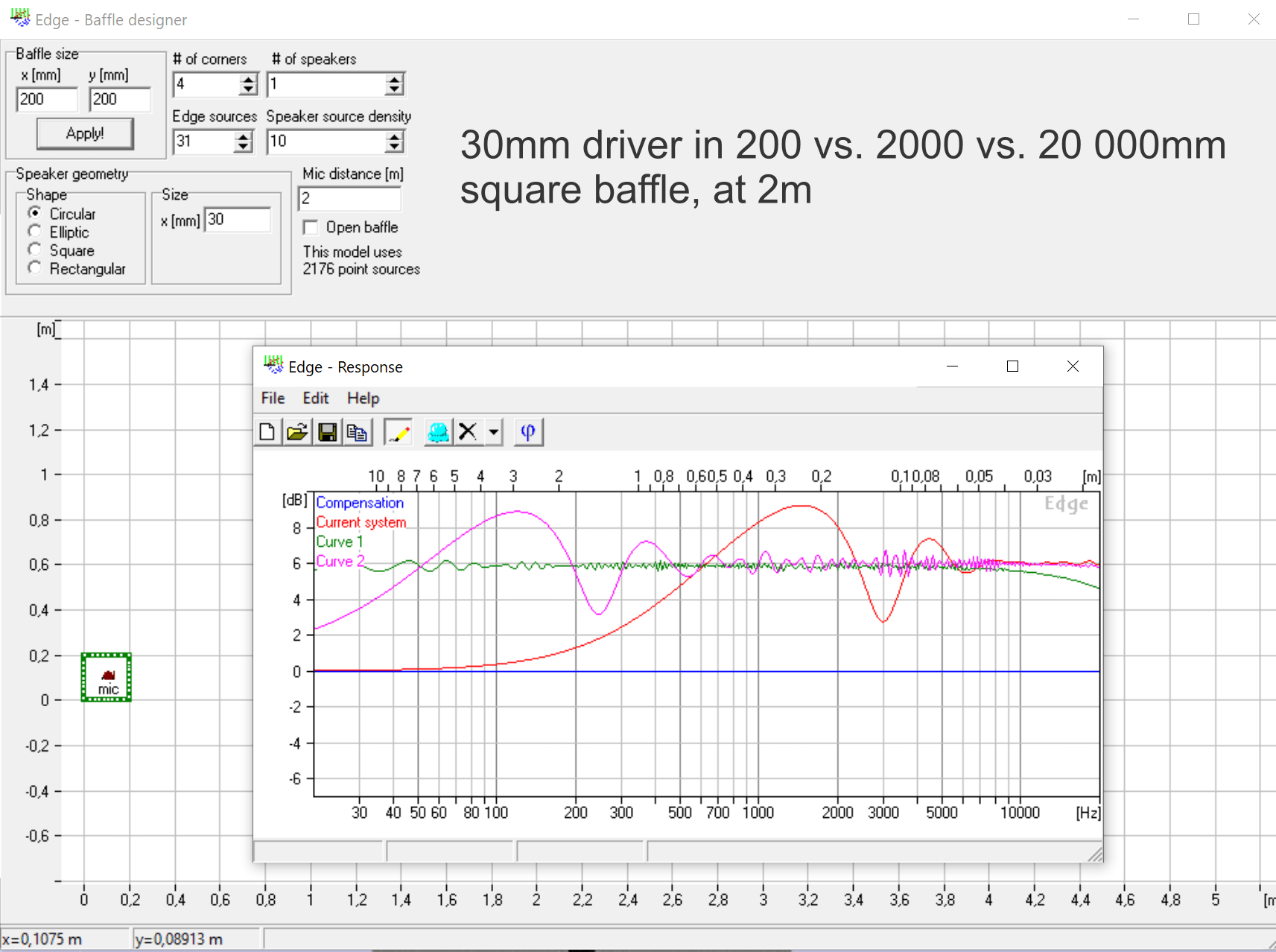Open the Edit menu in Response window
Viewport: 1276px width, 952px height.
coord(316,398)
